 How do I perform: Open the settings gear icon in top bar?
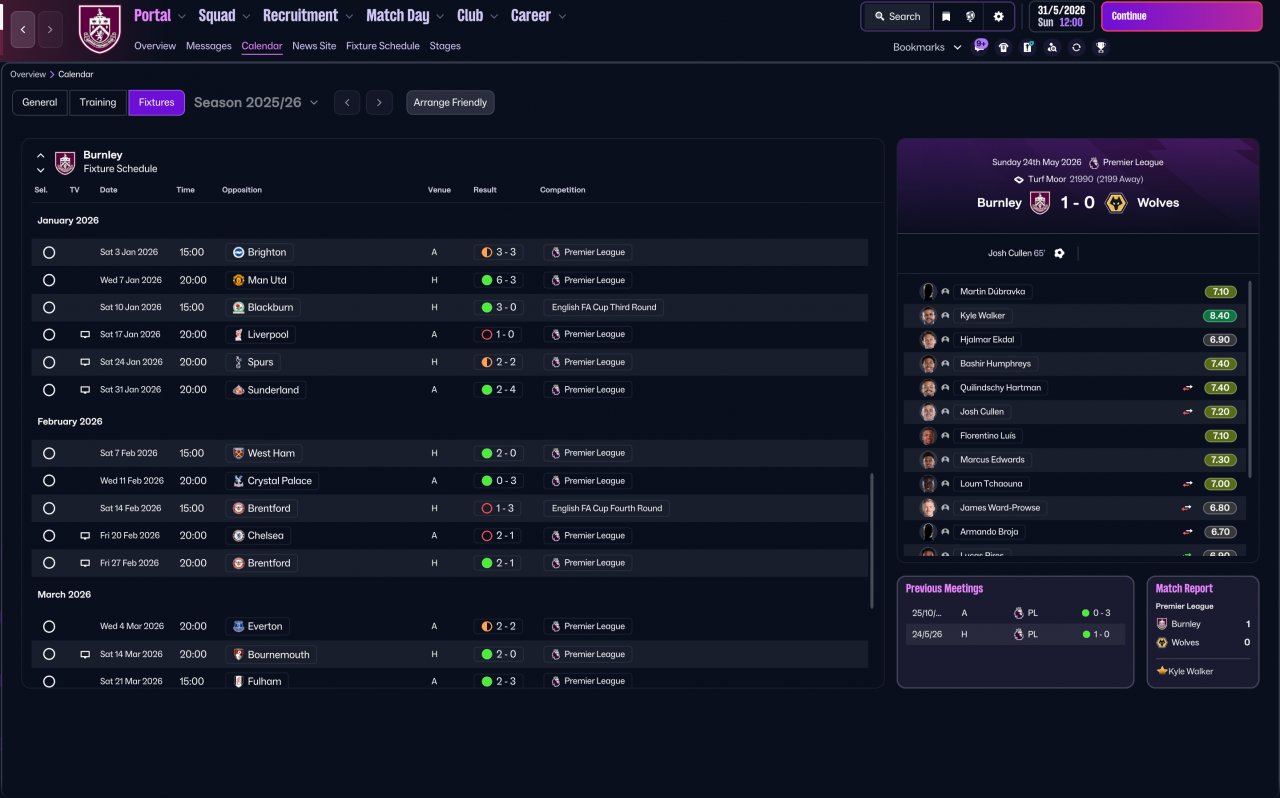(x=998, y=16)
